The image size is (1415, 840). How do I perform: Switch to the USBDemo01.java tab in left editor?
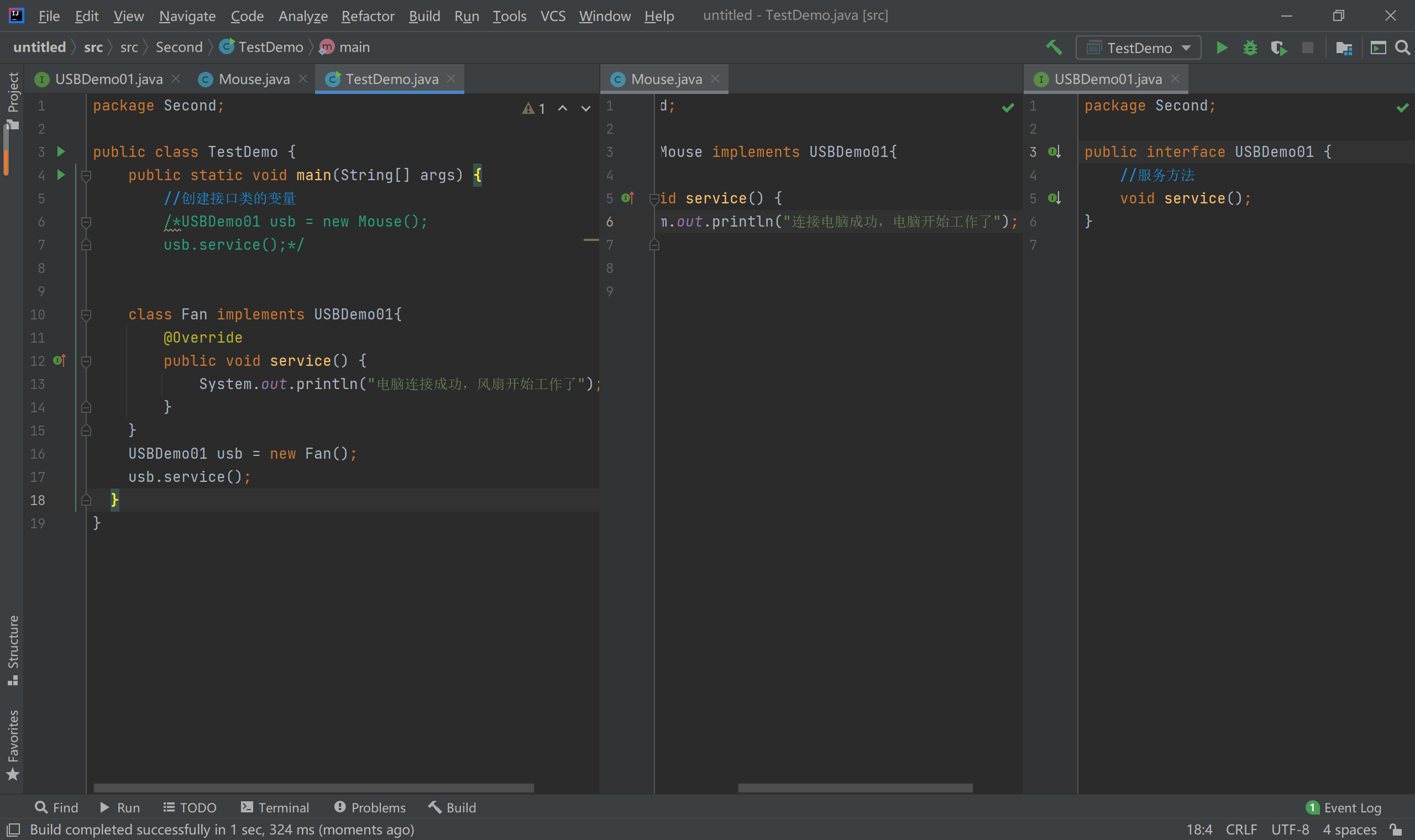[108, 79]
